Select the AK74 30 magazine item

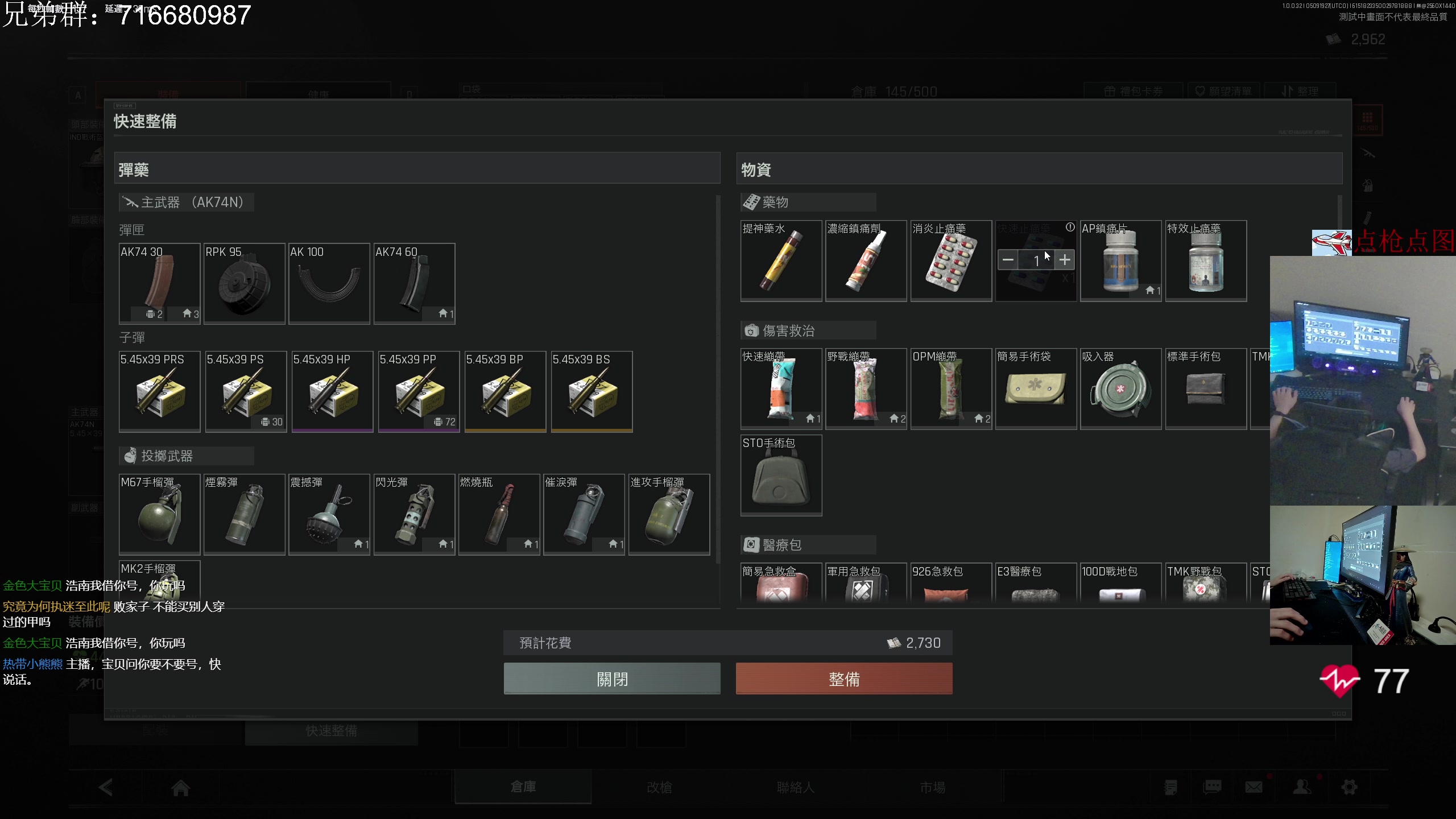pyautogui.click(x=159, y=283)
